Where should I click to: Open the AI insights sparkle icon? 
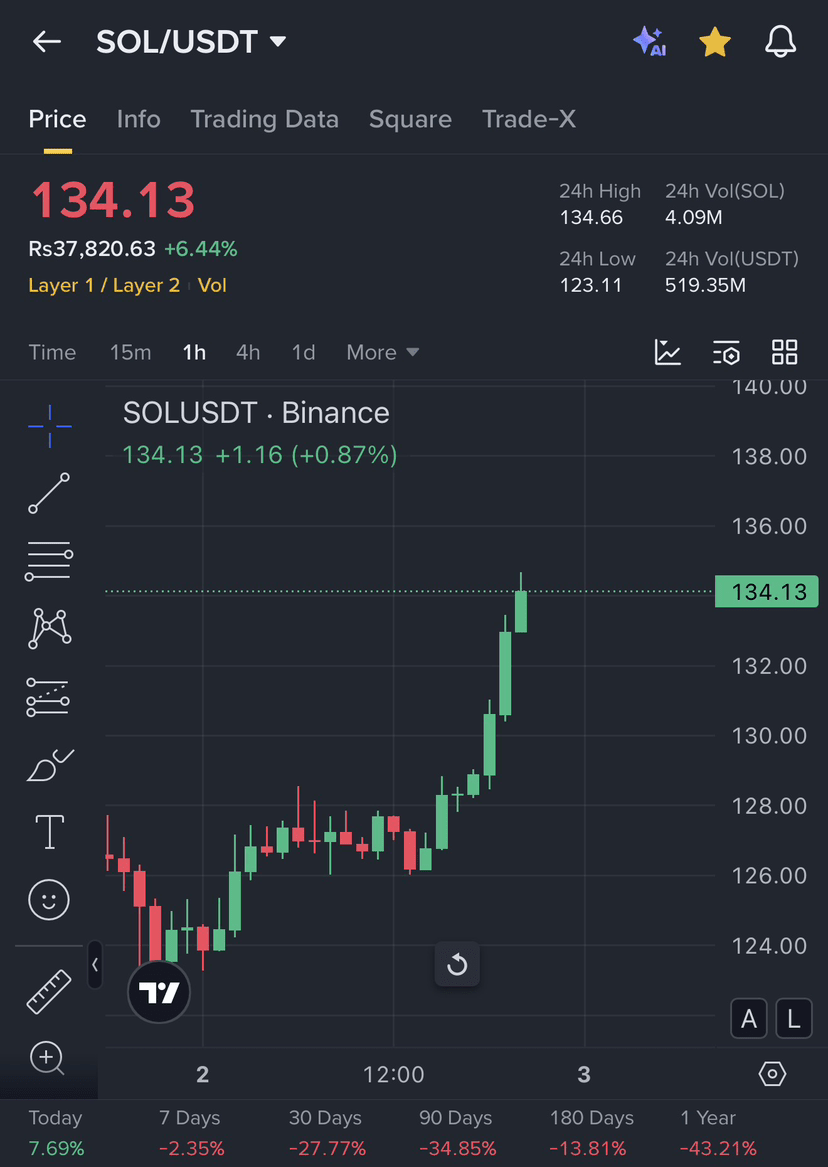click(x=649, y=42)
